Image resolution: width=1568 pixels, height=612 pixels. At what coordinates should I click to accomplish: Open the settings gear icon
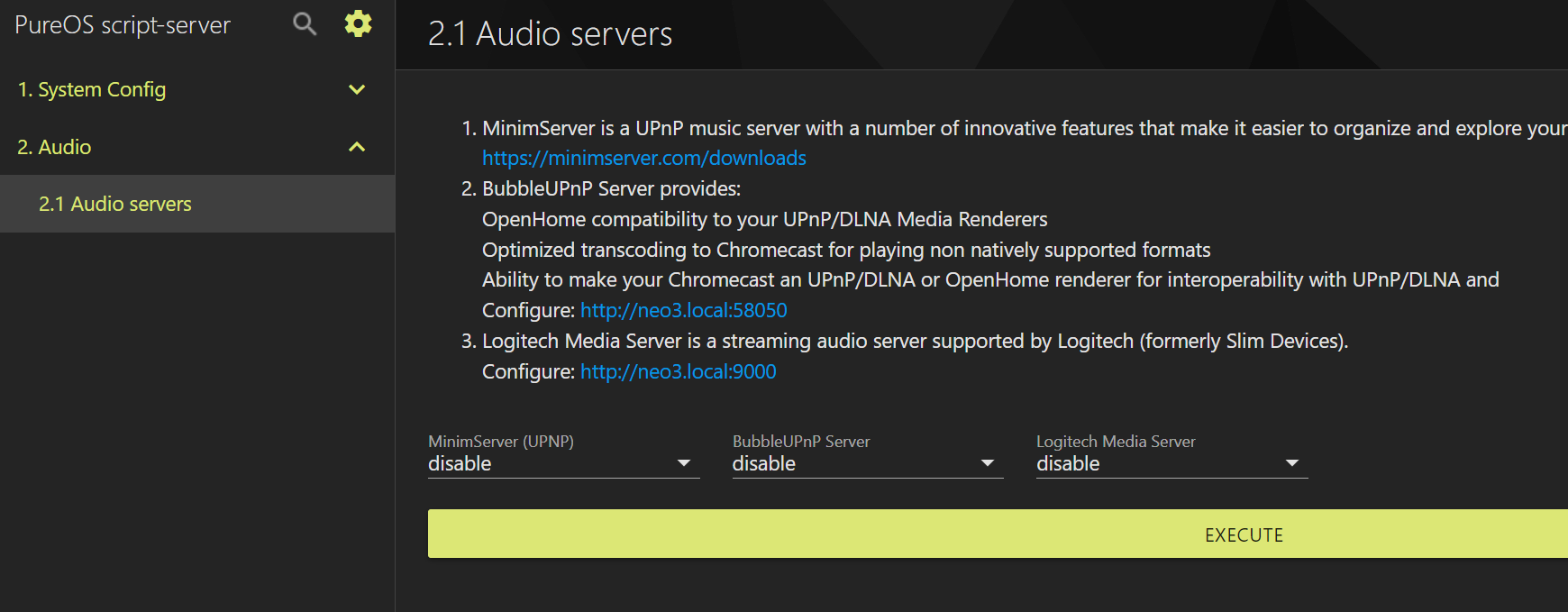click(x=359, y=23)
